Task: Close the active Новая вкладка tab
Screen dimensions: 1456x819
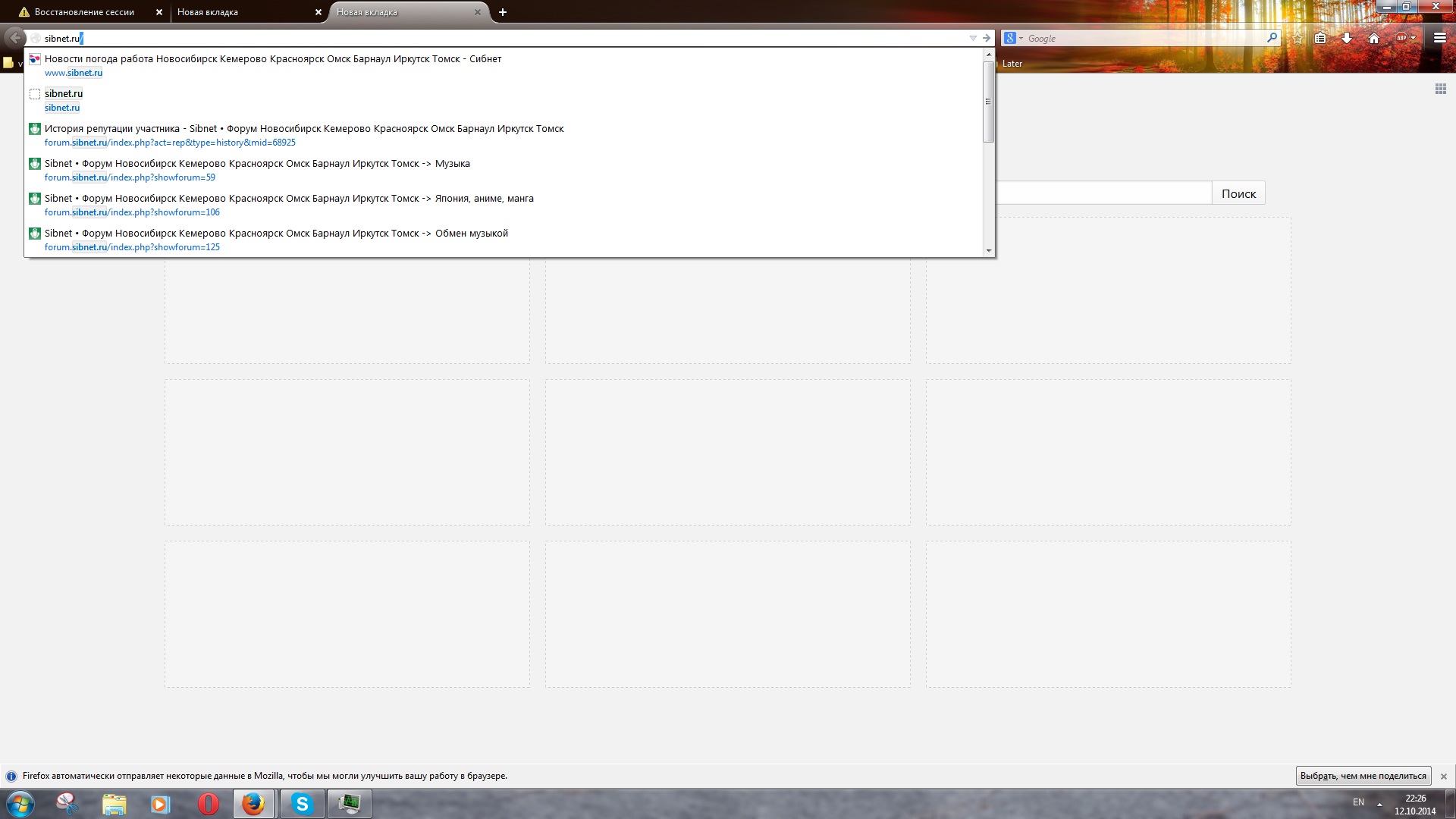Action: [x=478, y=12]
